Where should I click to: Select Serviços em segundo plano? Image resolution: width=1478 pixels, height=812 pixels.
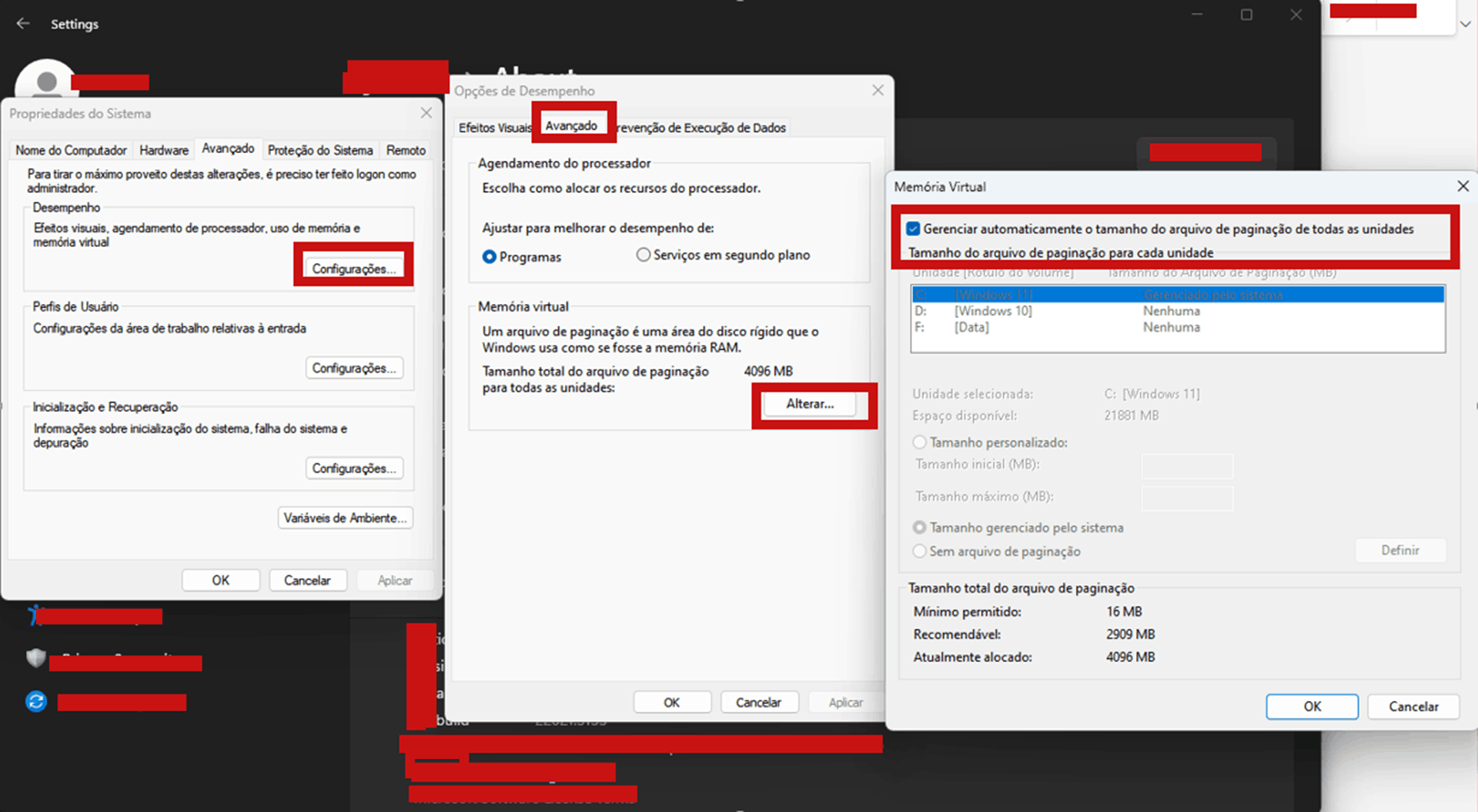click(x=644, y=255)
